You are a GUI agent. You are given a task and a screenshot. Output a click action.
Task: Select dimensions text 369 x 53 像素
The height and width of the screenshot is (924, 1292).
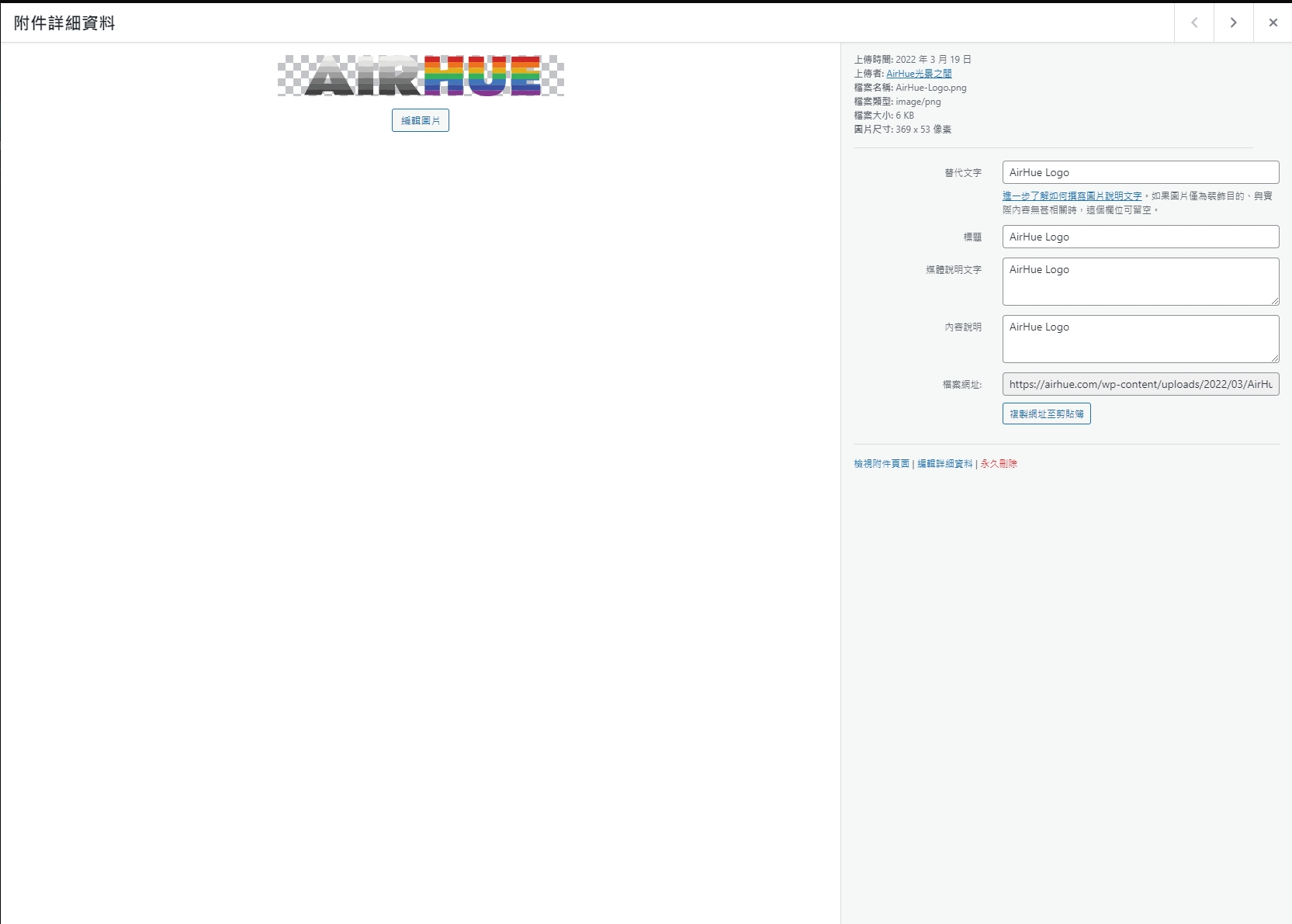(x=923, y=130)
